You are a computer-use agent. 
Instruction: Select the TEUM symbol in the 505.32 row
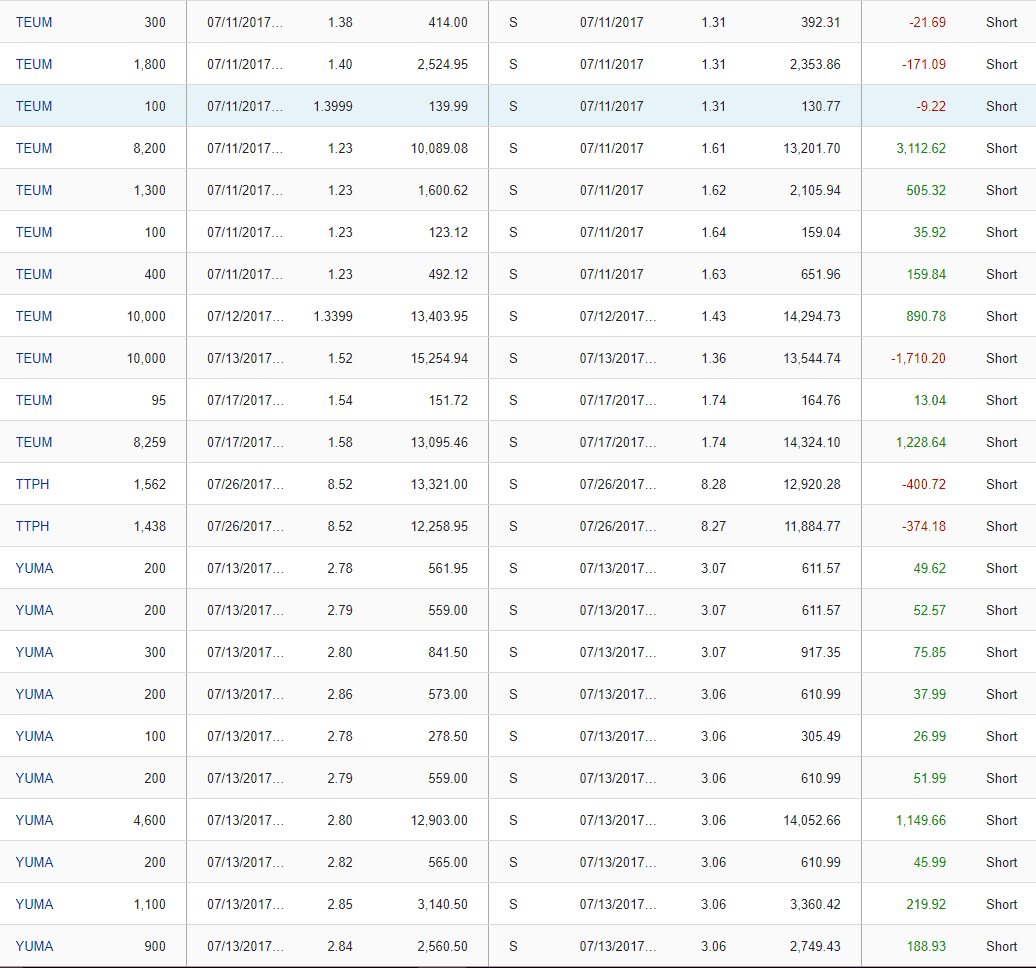34,190
